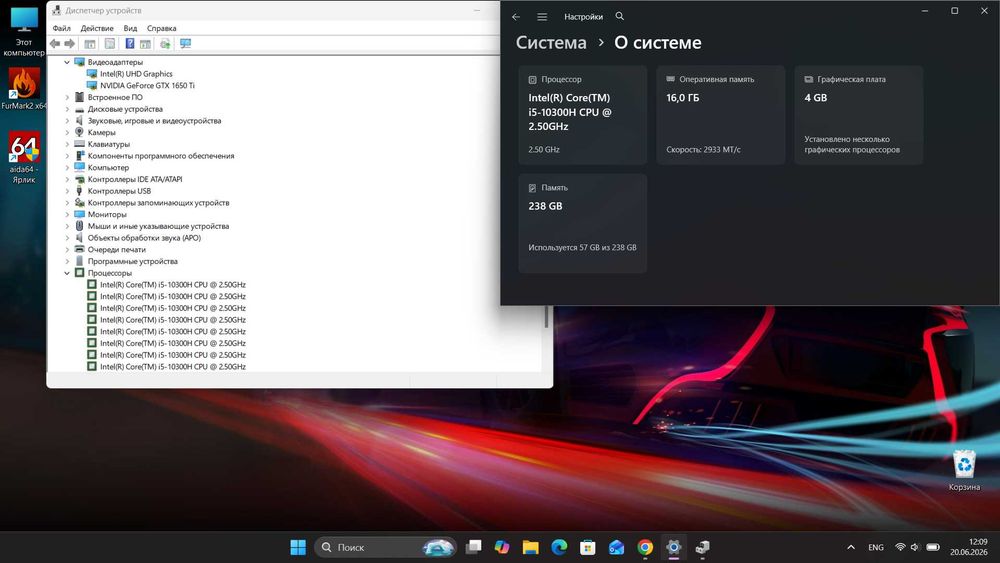Click the search magnifier in Settings title bar
1000x563 pixels.
tap(620, 16)
